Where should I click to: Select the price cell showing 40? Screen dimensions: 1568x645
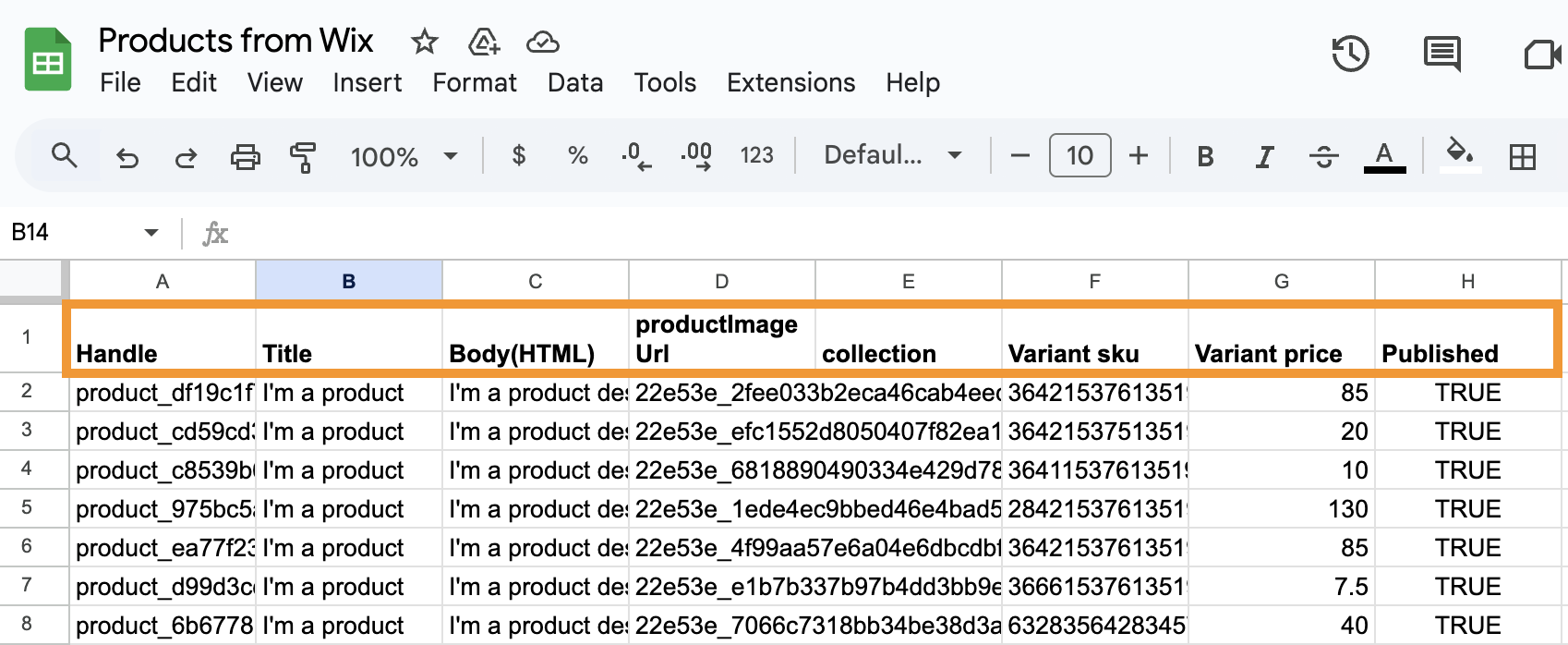(x=1282, y=626)
